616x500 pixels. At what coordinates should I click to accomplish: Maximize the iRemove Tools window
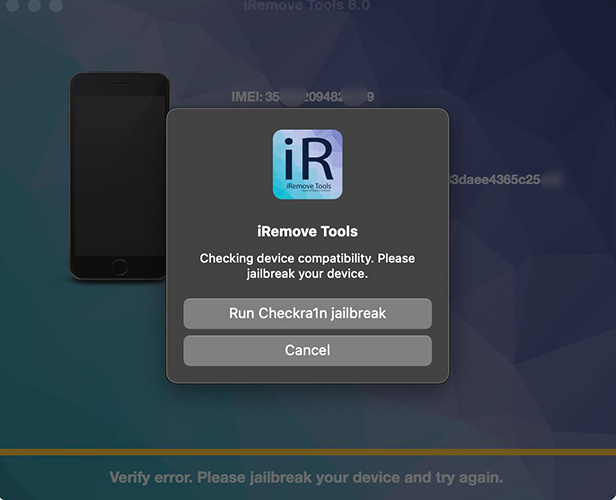point(56,5)
